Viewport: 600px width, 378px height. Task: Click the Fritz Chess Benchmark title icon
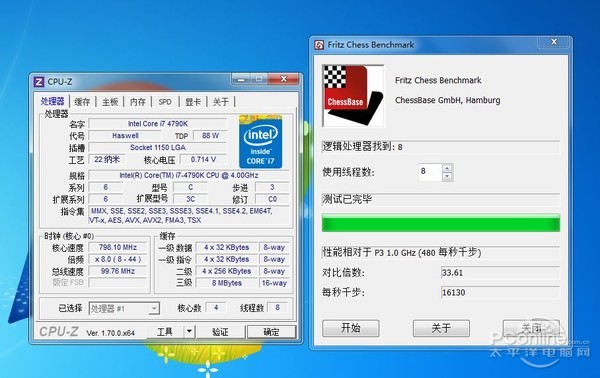pyautogui.click(x=319, y=45)
